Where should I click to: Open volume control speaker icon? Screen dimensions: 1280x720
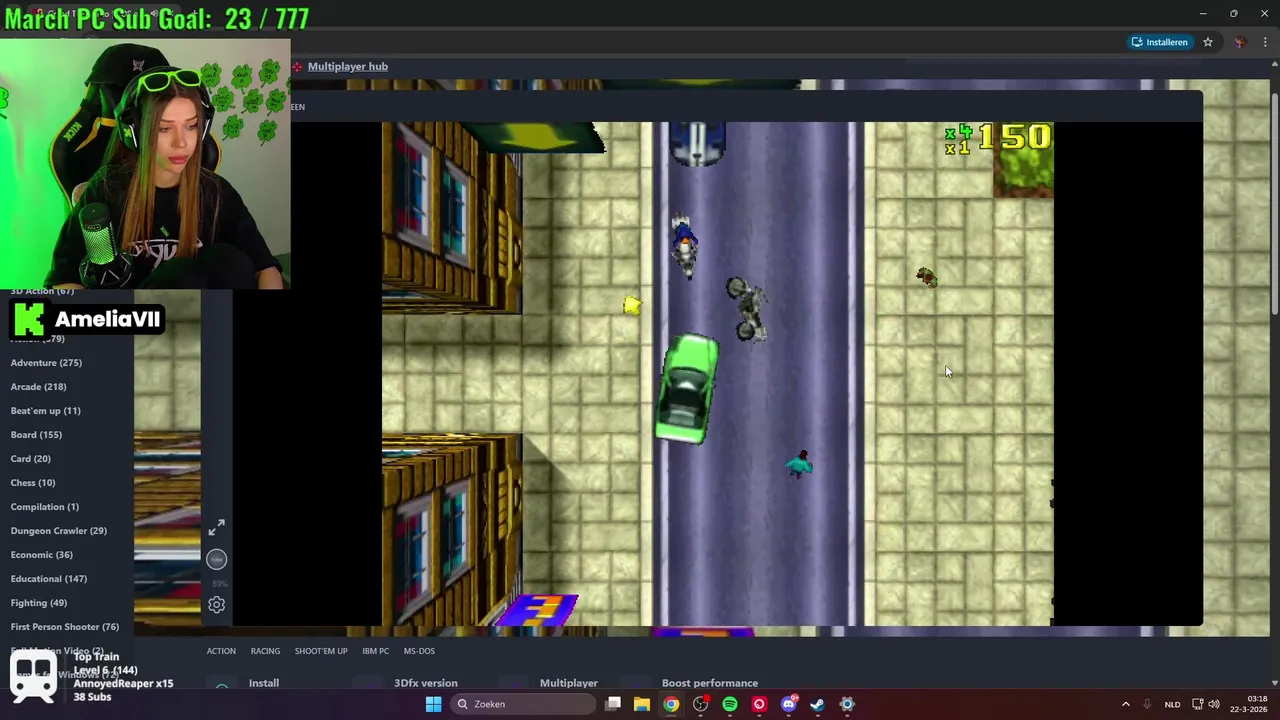pyautogui.click(x=1214, y=704)
